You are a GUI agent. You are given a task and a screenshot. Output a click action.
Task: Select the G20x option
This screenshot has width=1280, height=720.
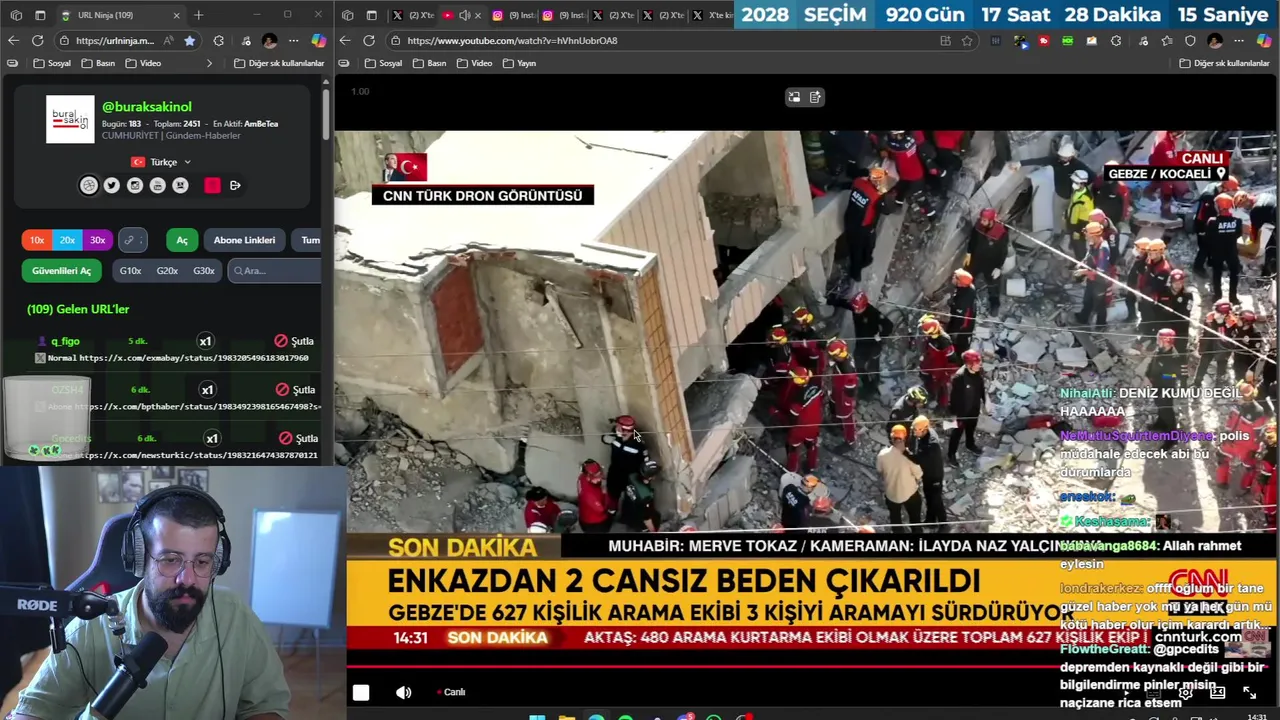[x=167, y=271]
